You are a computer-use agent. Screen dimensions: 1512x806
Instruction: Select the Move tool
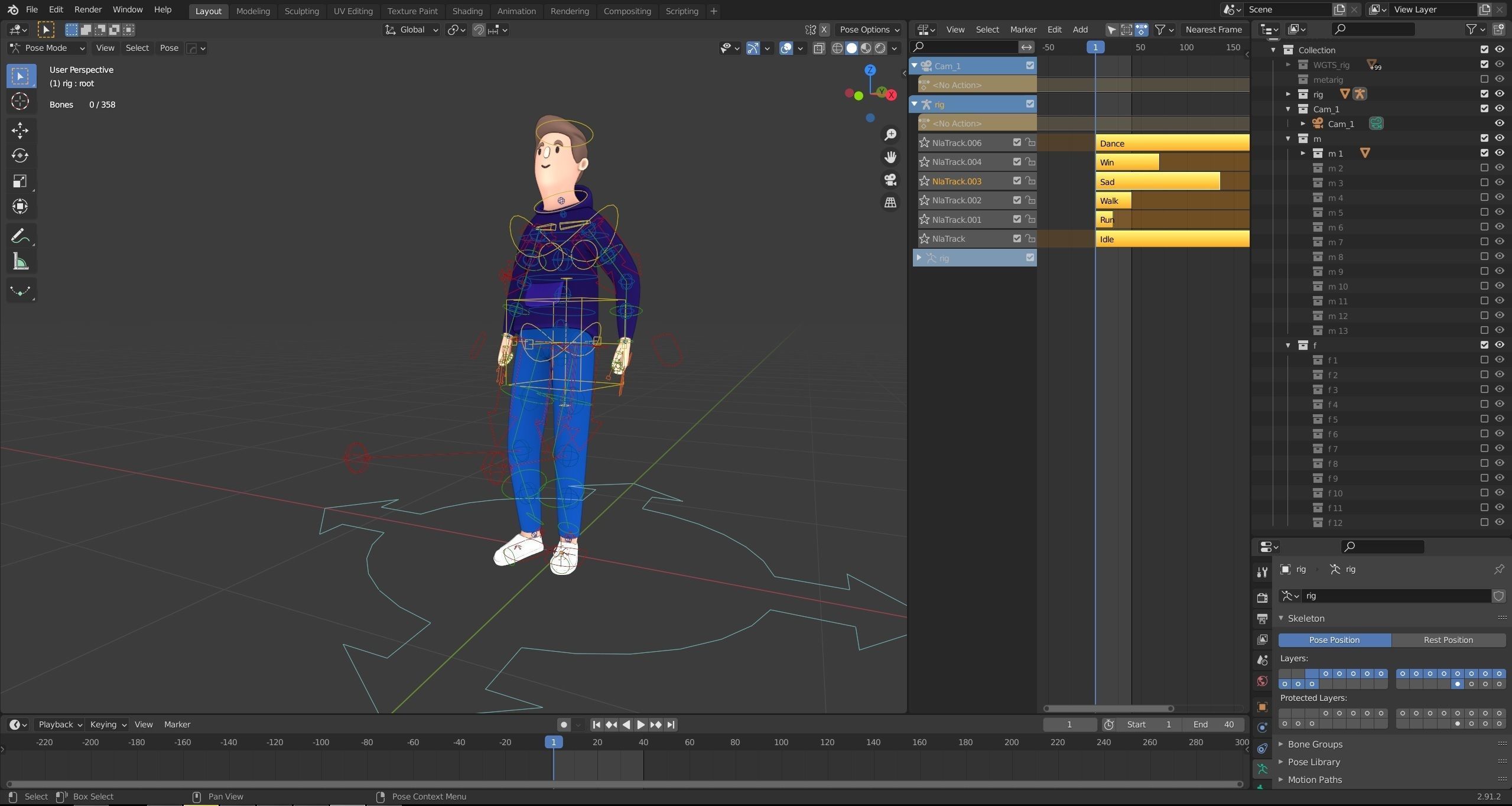click(20, 130)
